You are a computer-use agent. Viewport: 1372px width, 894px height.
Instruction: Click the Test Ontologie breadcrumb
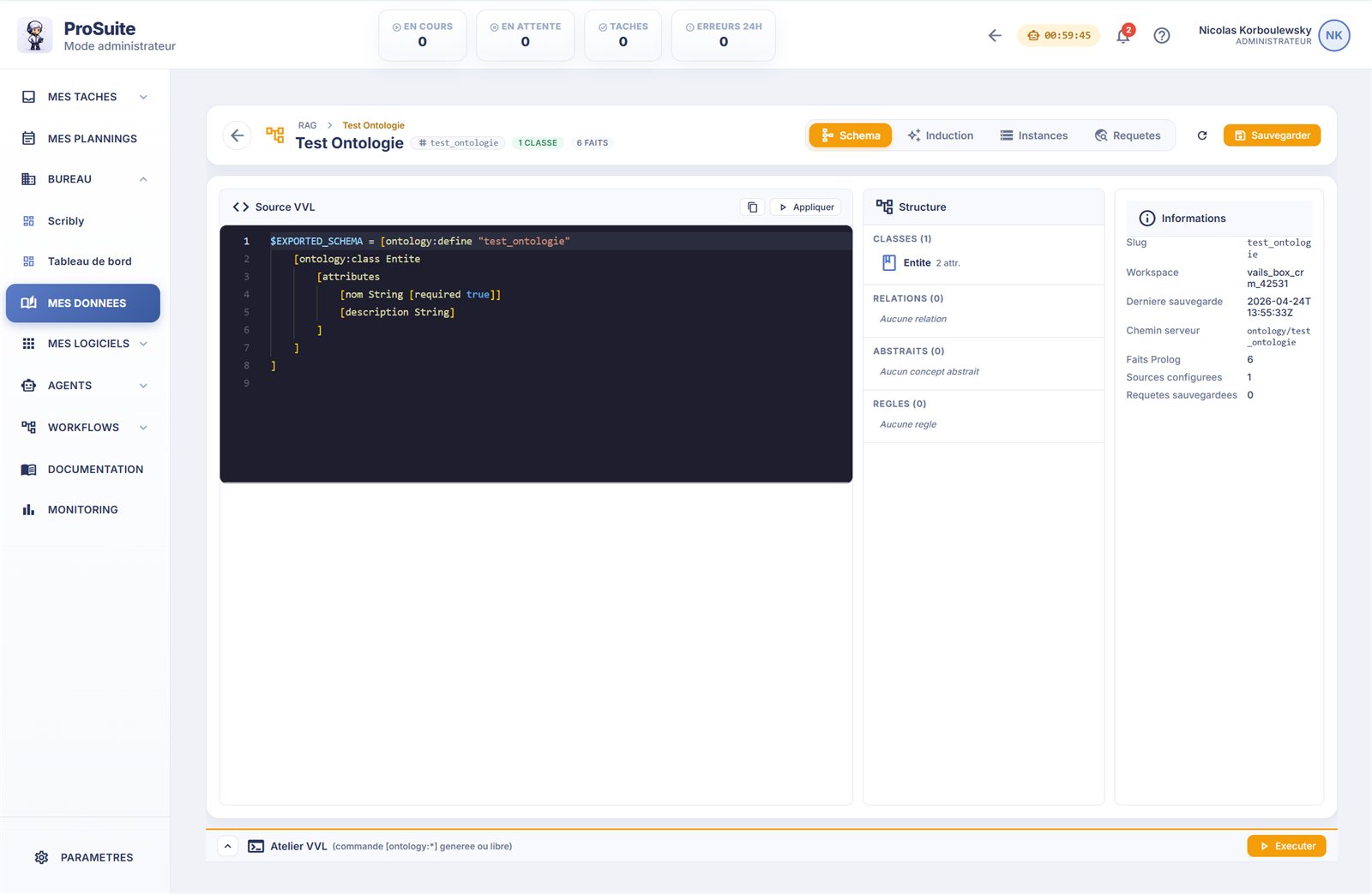click(x=373, y=125)
